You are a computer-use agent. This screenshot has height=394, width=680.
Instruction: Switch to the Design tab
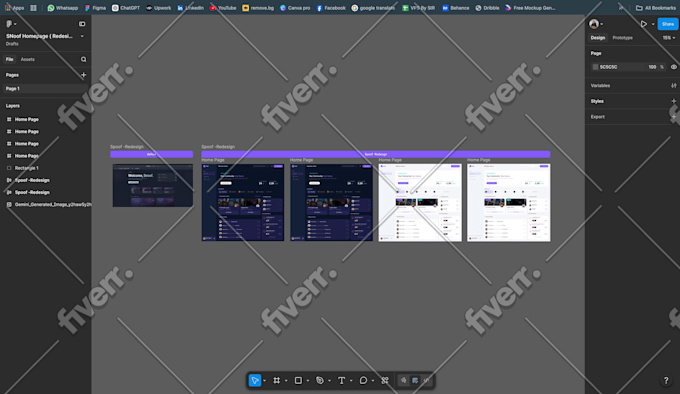tap(598, 38)
